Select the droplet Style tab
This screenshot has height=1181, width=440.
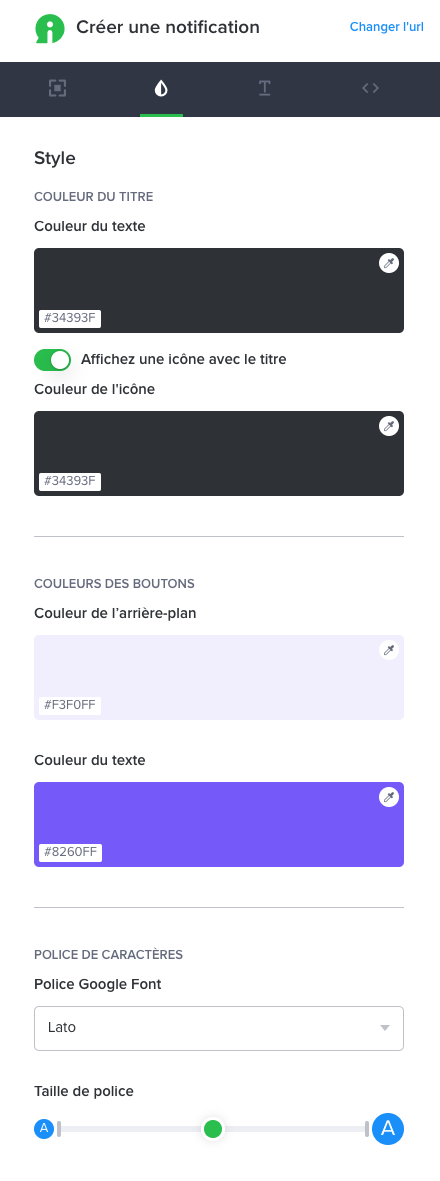point(161,89)
